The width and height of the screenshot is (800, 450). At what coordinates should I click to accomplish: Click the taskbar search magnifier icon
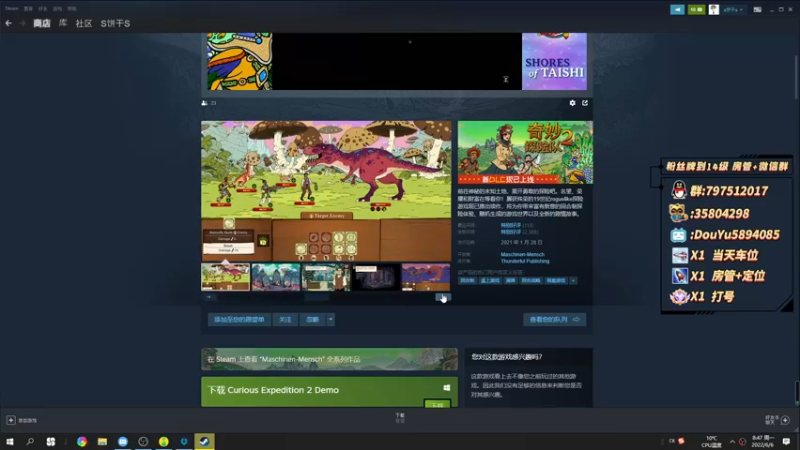pyautogui.click(x=30, y=441)
